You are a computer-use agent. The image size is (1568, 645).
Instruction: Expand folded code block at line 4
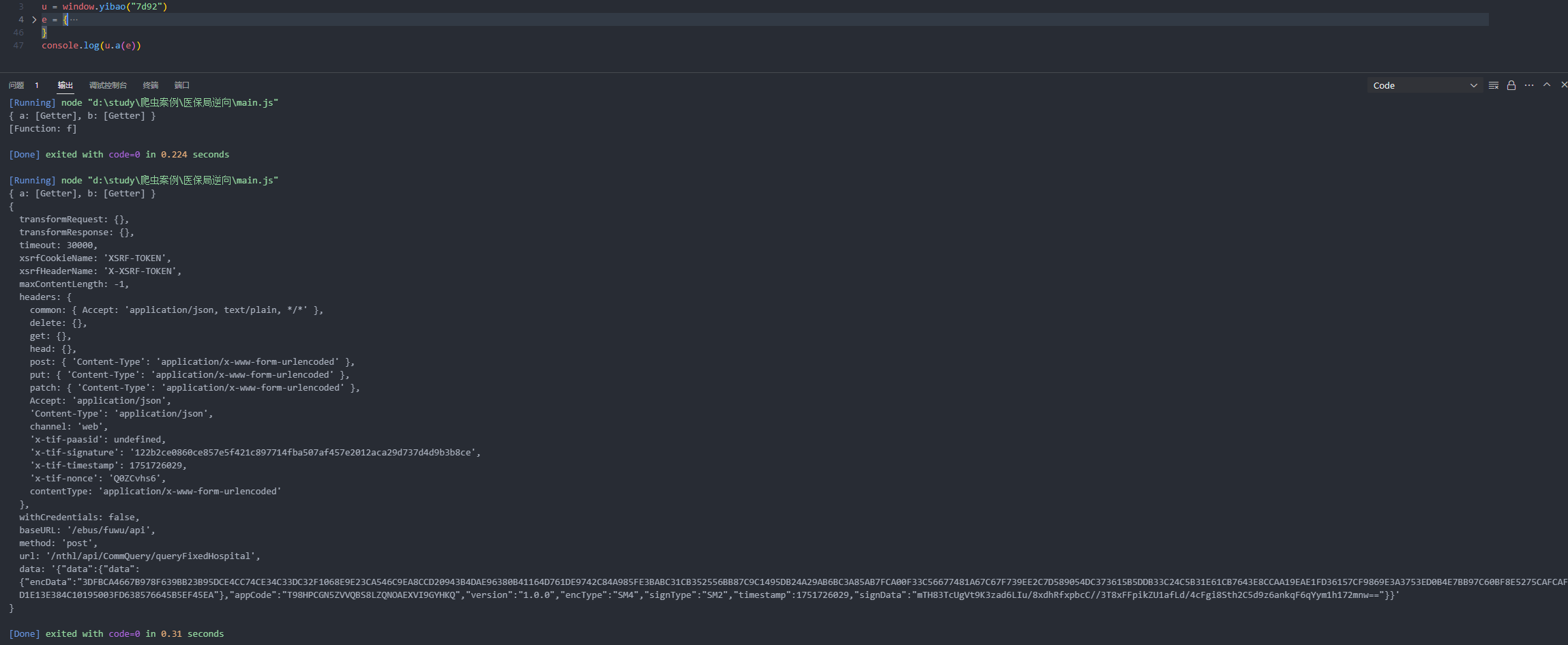[34, 20]
